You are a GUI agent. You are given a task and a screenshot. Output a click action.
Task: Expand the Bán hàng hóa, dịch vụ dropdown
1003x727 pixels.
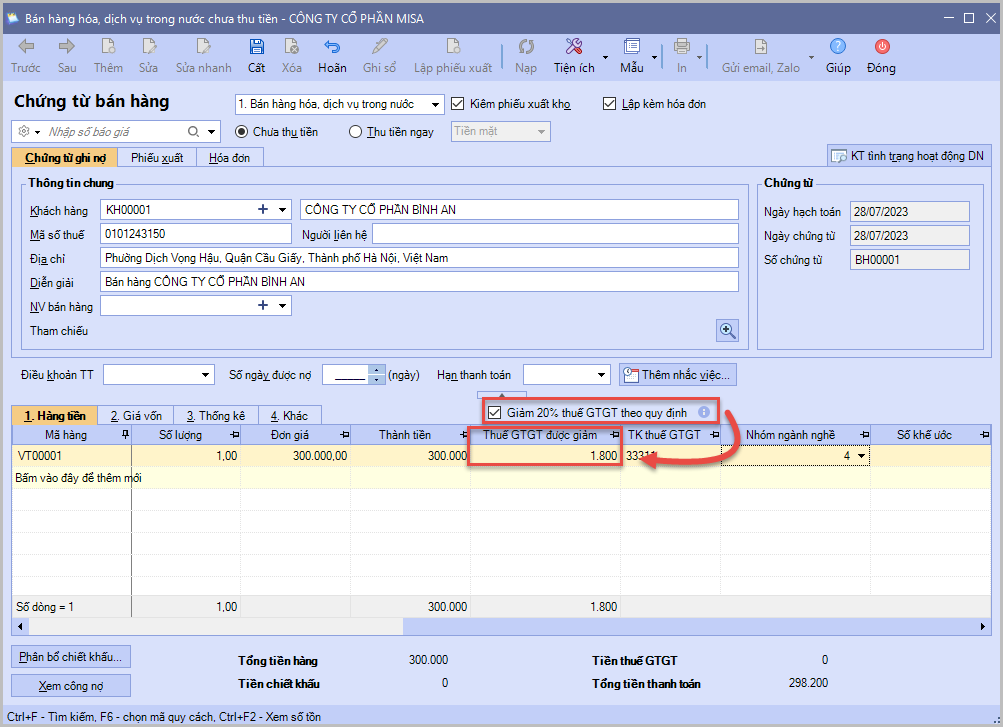pos(435,105)
